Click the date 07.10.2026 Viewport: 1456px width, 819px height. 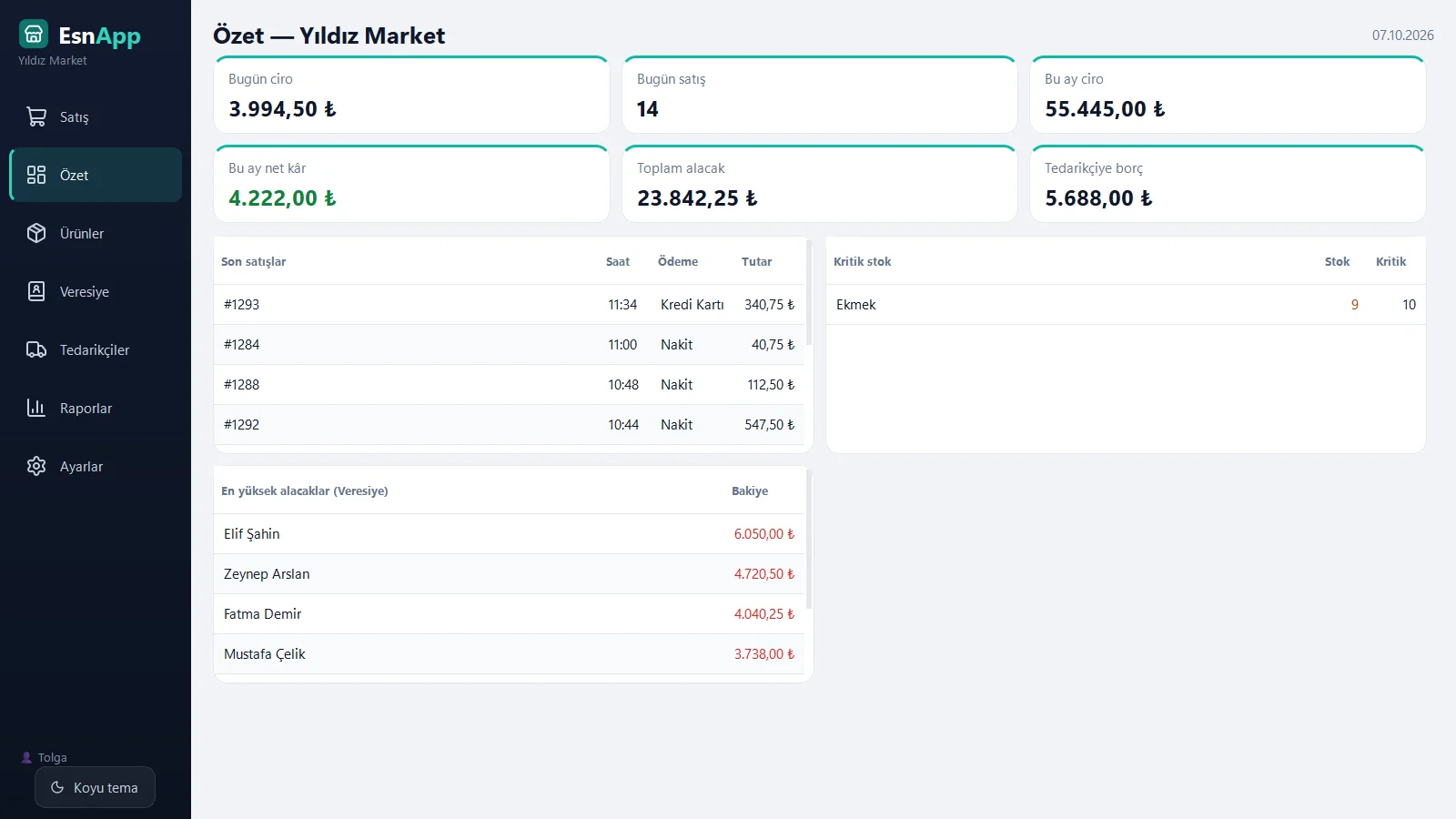click(1403, 35)
